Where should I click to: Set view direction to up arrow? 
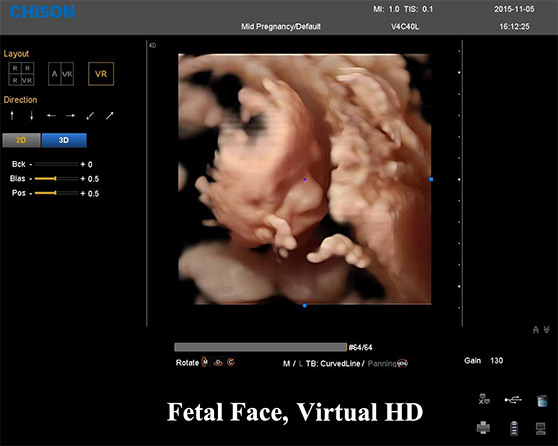[x=12, y=115]
